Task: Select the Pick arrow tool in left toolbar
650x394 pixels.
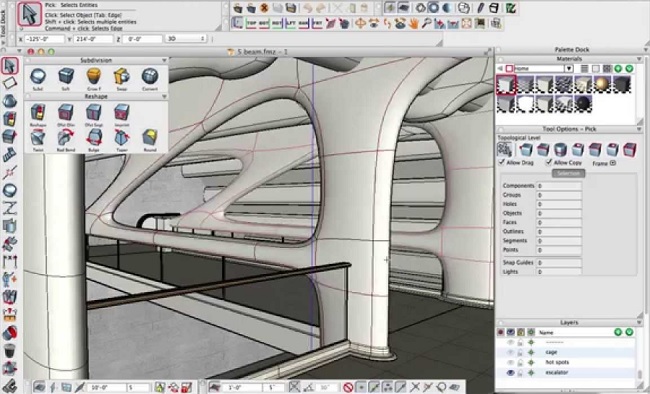Action: 10,66
